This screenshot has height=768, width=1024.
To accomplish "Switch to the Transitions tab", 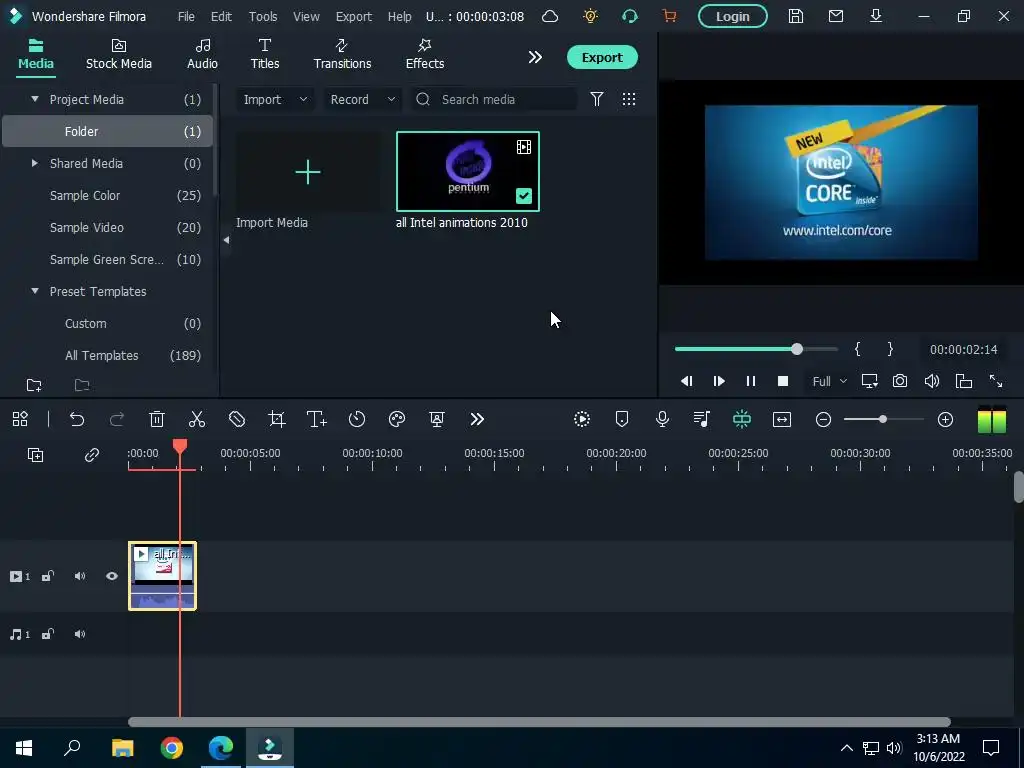I will pyautogui.click(x=342, y=55).
